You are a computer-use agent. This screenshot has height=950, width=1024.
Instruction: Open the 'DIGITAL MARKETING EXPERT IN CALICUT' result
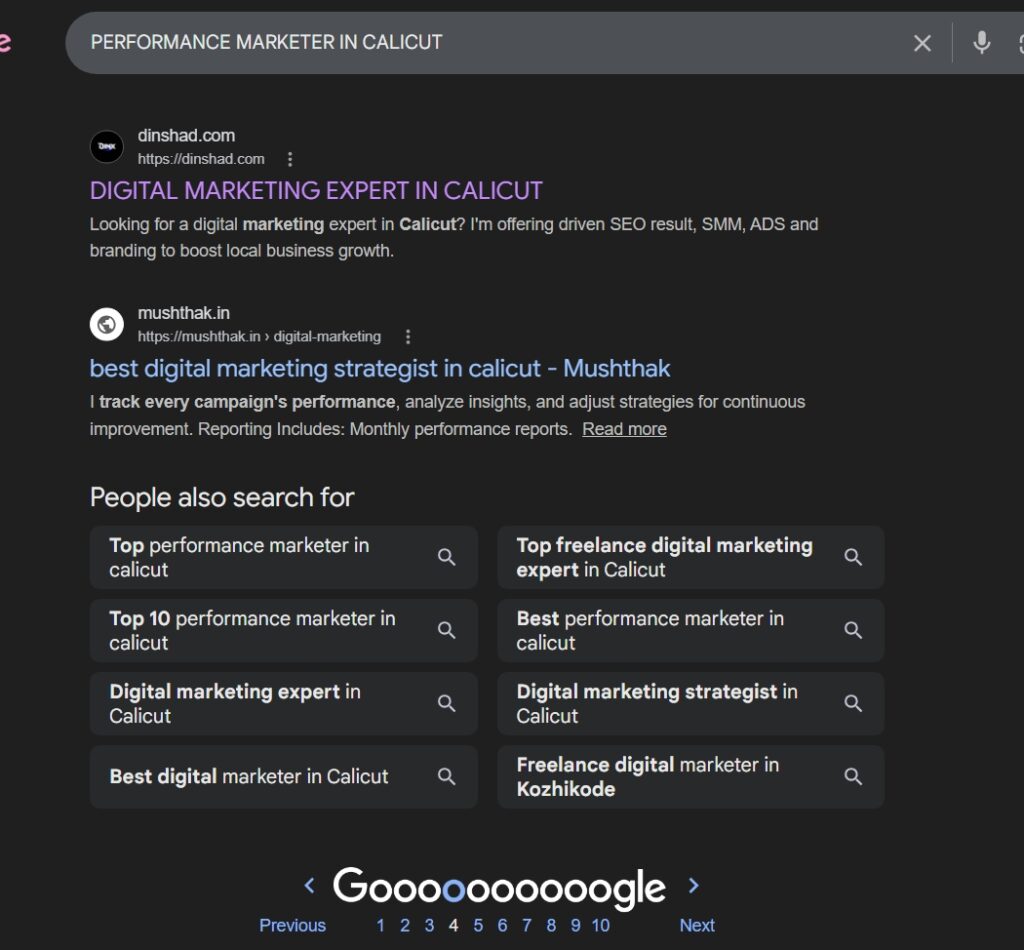pos(316,190)
